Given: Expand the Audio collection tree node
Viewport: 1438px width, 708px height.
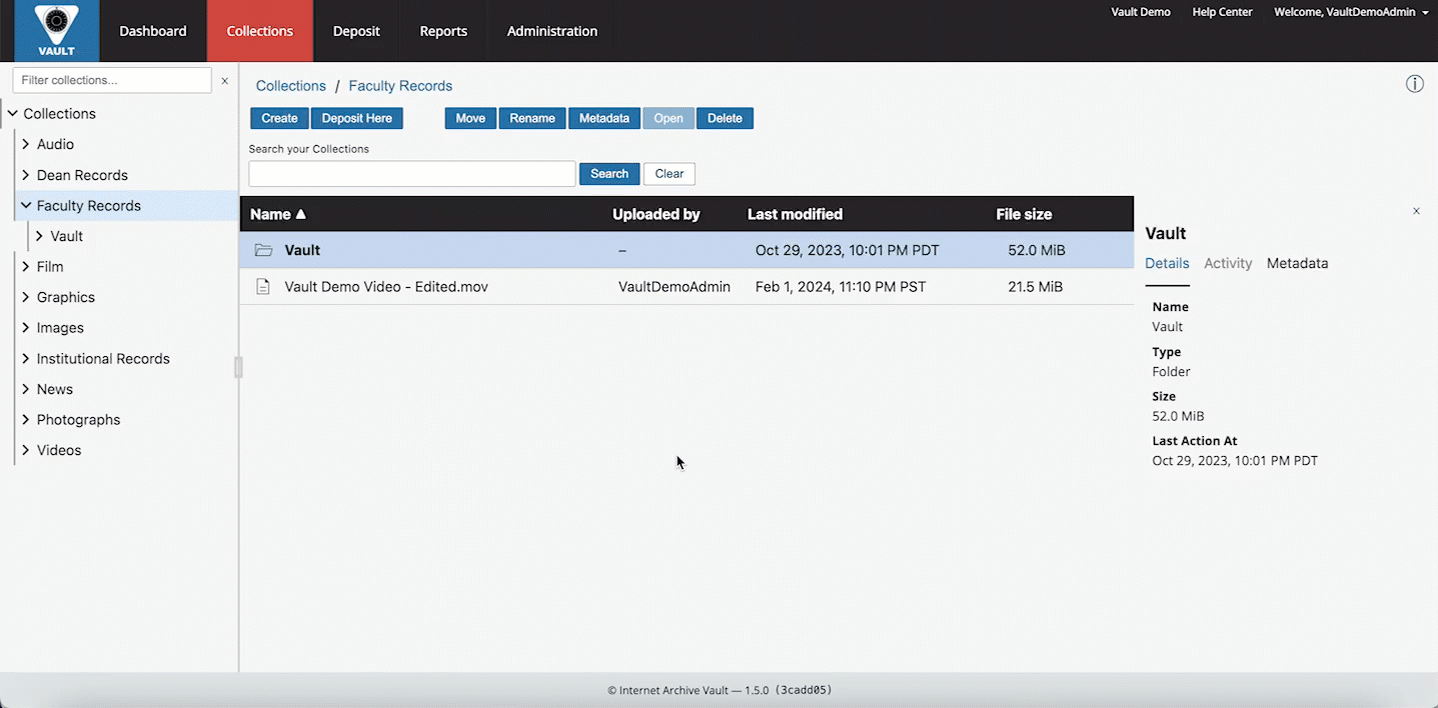Looking at the screenshot, I should (x=26, y=144).
